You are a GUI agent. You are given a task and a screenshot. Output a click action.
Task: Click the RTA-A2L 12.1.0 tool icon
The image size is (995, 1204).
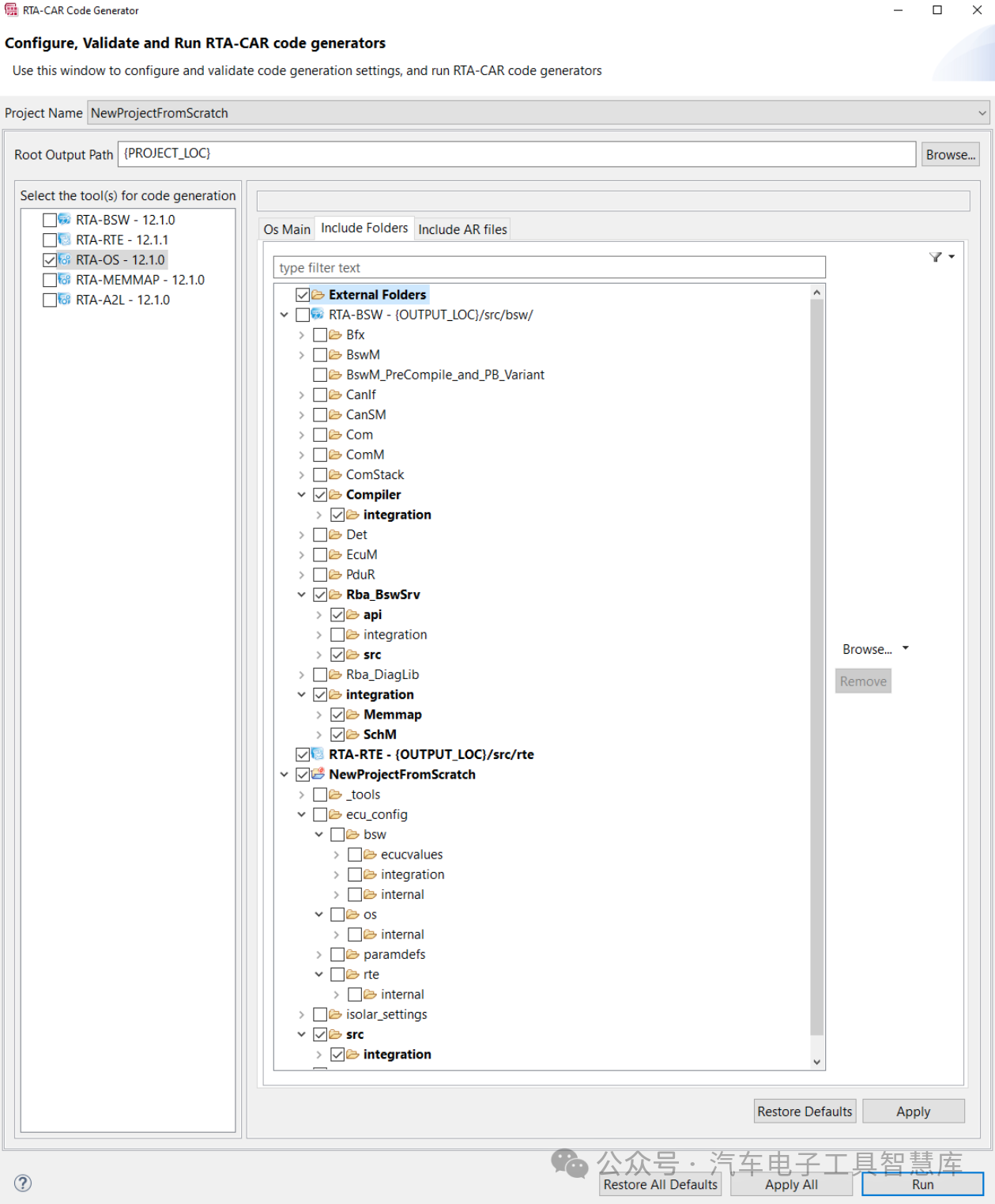click(x=65, y=300)
